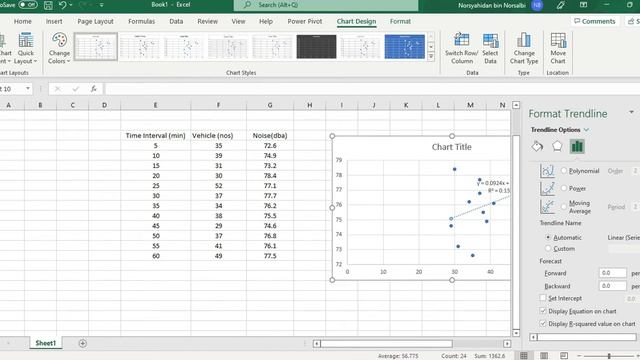
Task: Select column G header
Action: pyautogui.click(x=270, y=105)
